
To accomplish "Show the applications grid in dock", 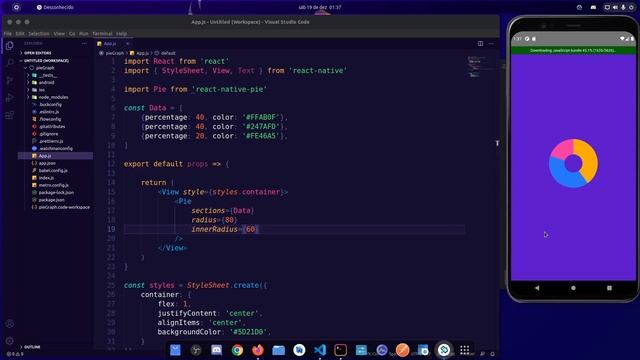I will [x=464, y=350].
